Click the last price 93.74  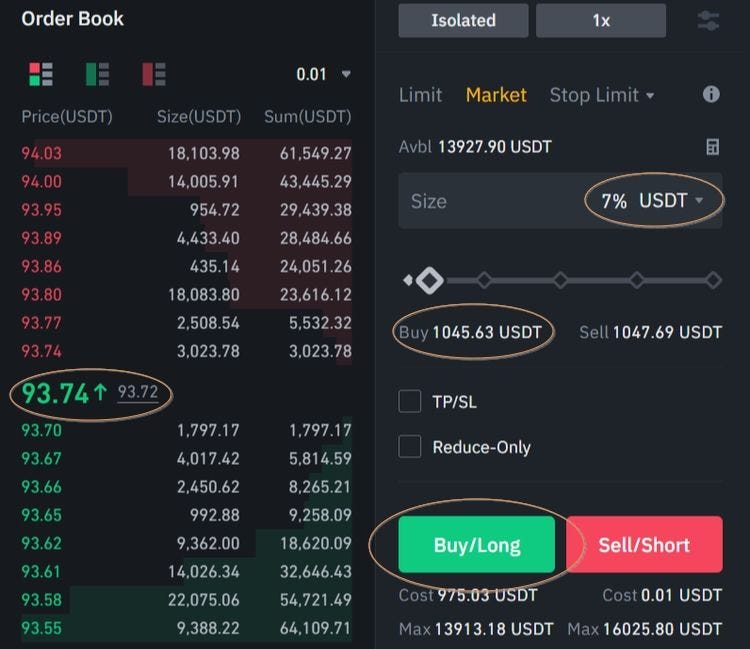click(x=55, y=394)
